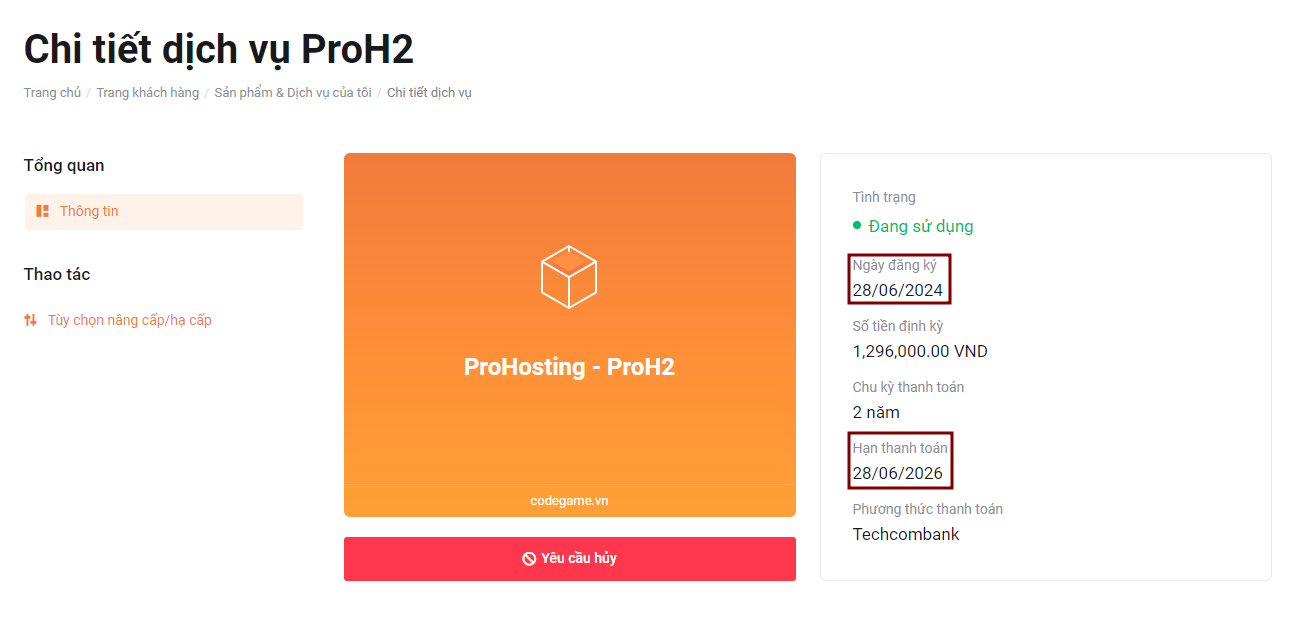This screenshot has height=623, width=1306.
Task: Click the ProHosting cube icon
Action: pos(569,276)
